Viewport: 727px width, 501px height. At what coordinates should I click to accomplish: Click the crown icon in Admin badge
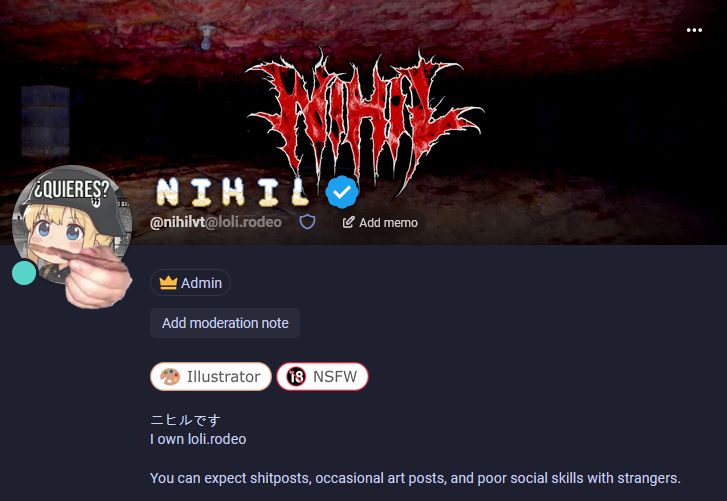click(x=168, y=283)
